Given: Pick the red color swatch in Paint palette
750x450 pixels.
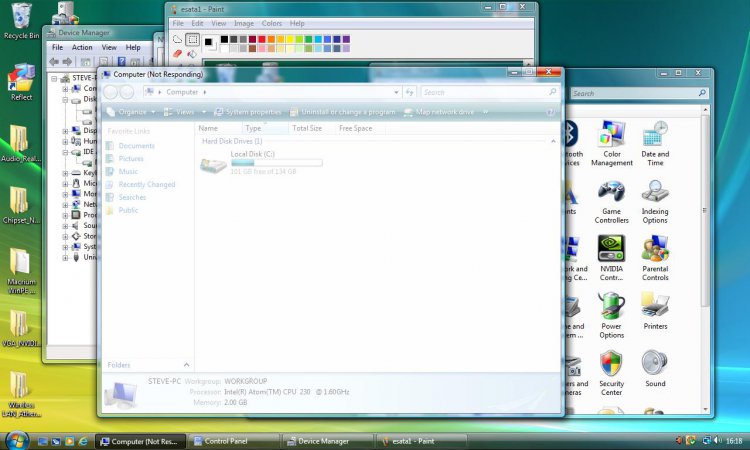Looking at the screenshot, I should (262, 39).
